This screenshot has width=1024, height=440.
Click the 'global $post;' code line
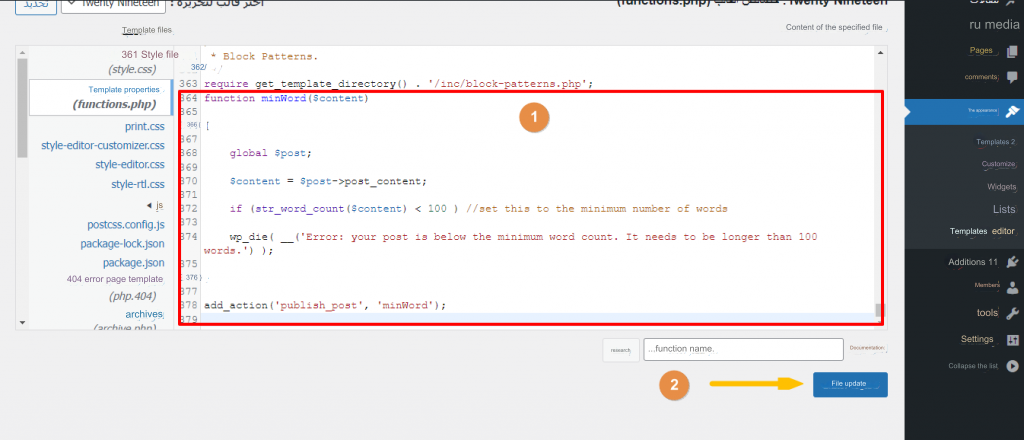[x=271, y=153]
